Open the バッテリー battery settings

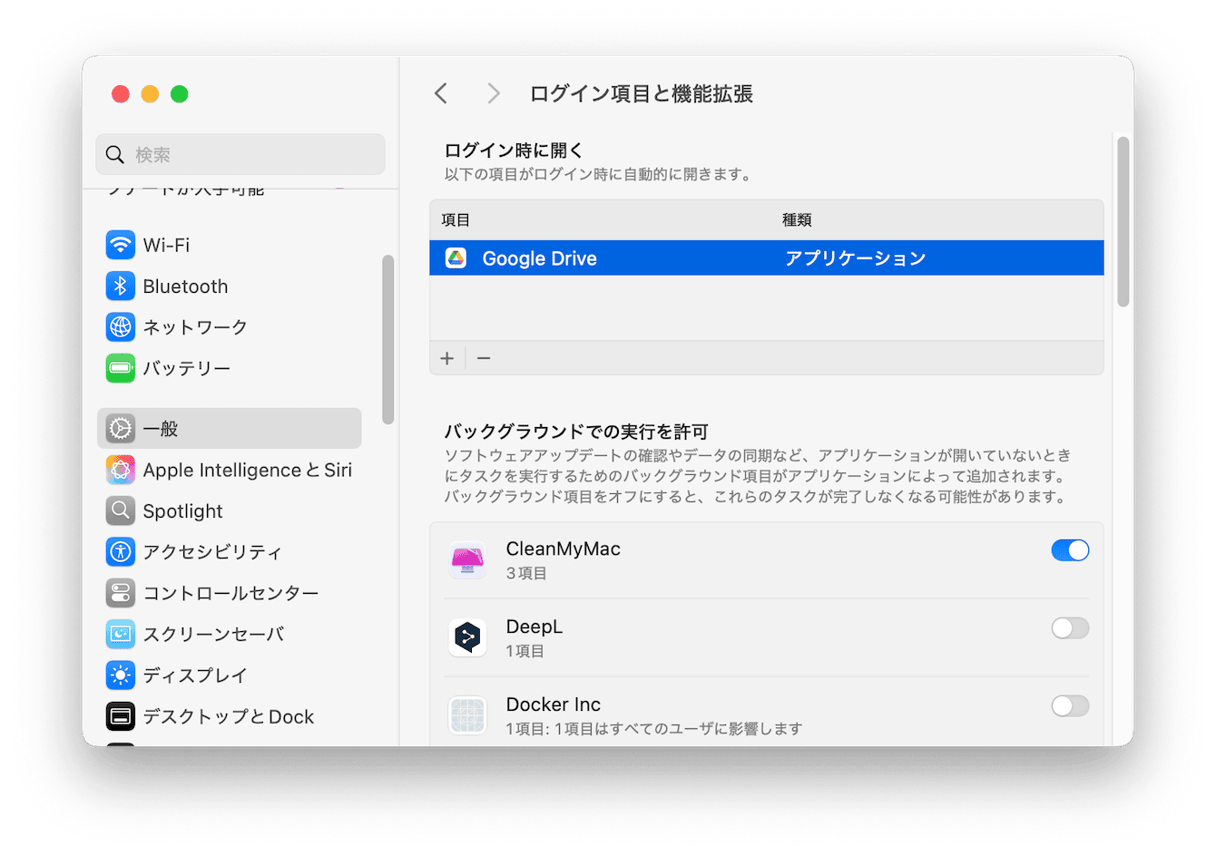point(186,368)
